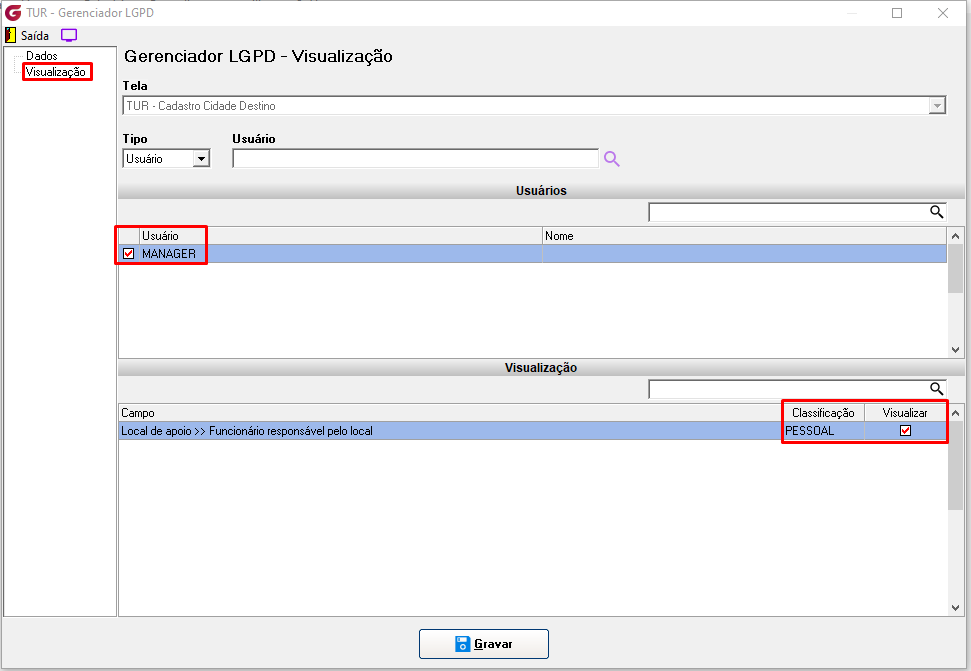Select Visualização in the left tree
The width and height of the screenshot is (971, 671).
point(56,72)
